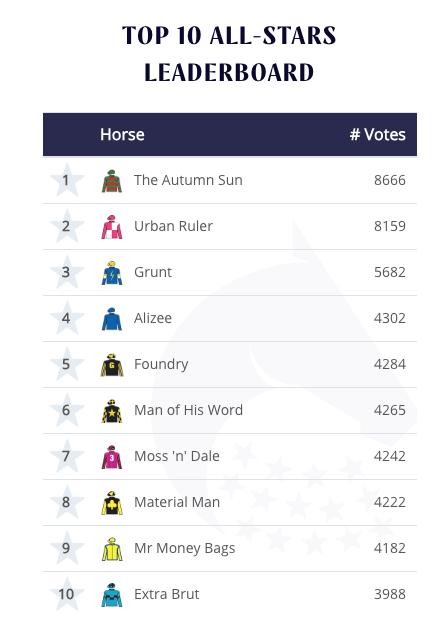Click the 8666 vote count
The image size is (432, 621).
click(390, 180)
